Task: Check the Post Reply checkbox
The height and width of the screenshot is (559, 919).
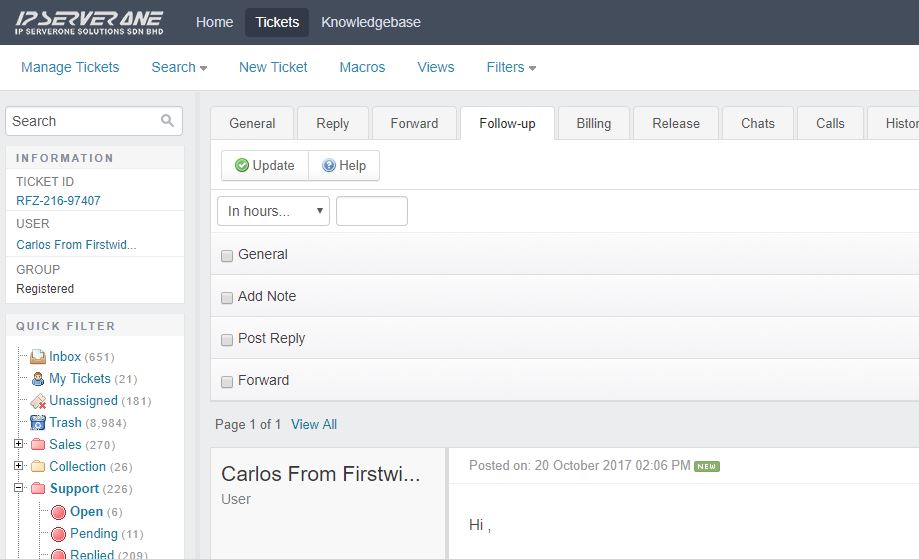Action: click(227, 339)
